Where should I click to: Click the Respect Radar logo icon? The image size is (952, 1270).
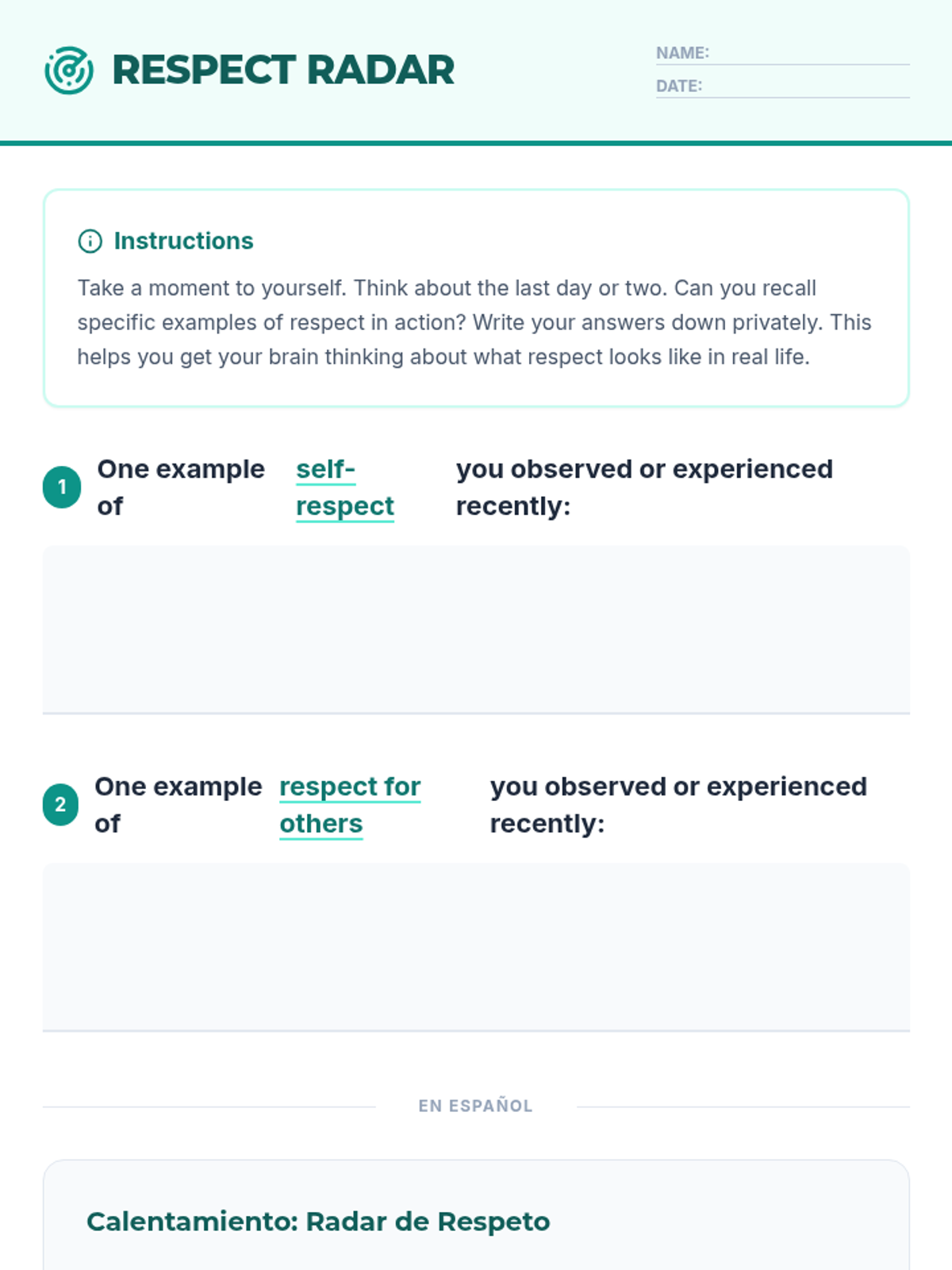point(69,70)
